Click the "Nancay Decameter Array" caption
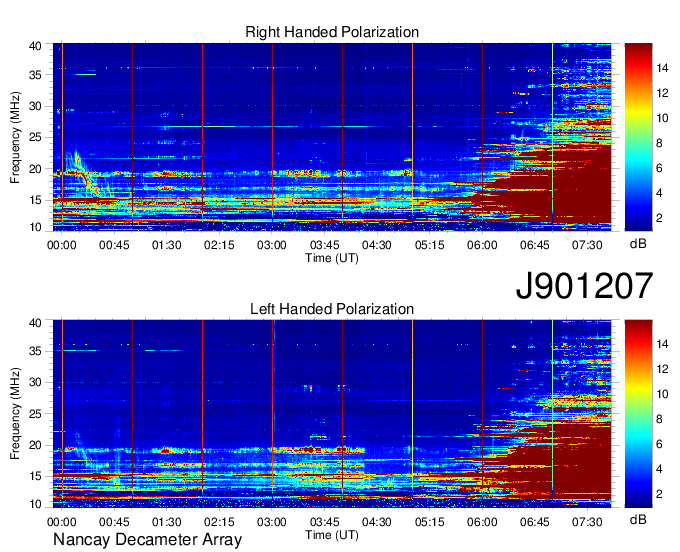 click(x=147, y=539)
